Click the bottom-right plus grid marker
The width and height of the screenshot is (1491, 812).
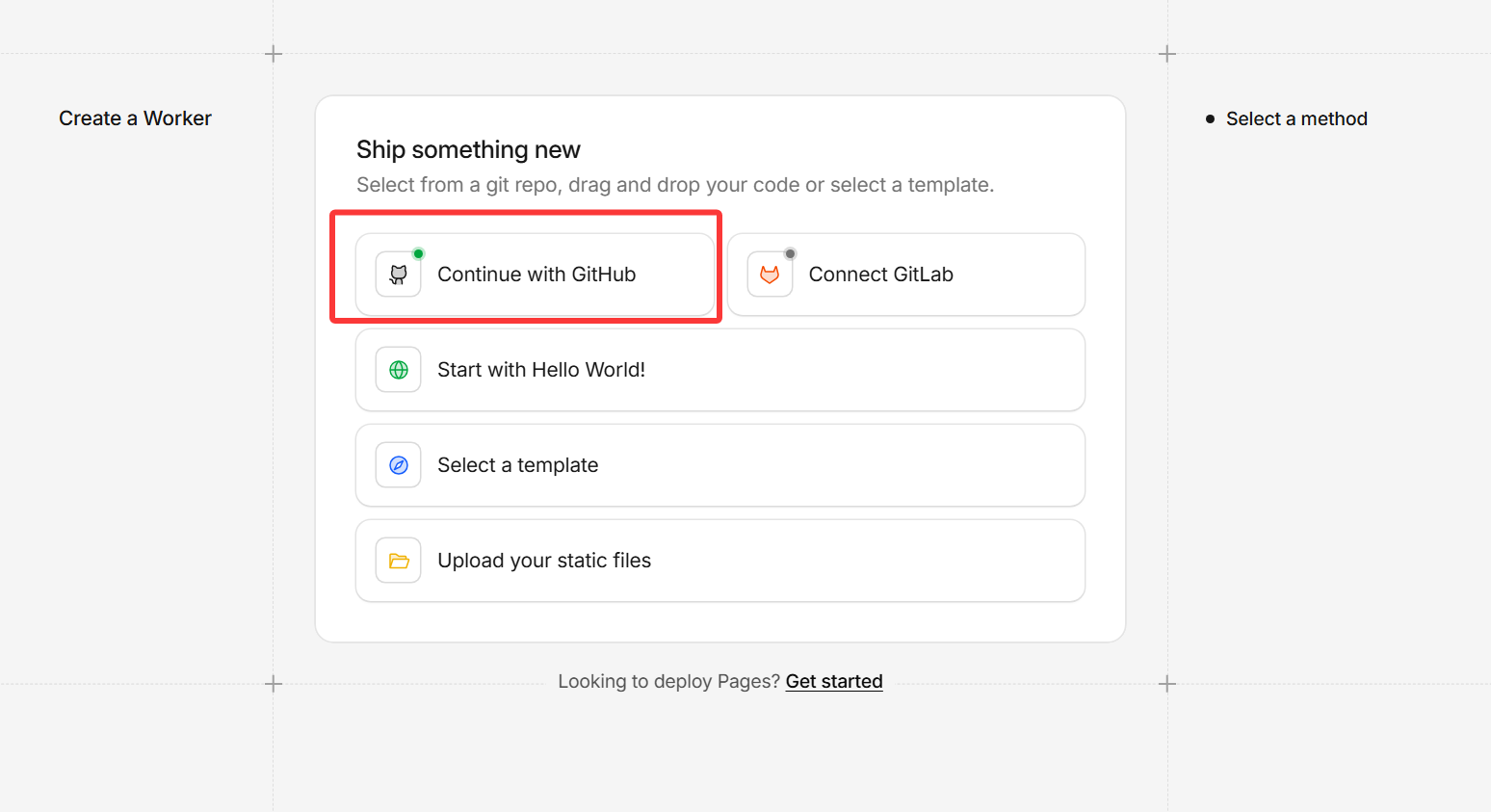[x=1167, y=684]
